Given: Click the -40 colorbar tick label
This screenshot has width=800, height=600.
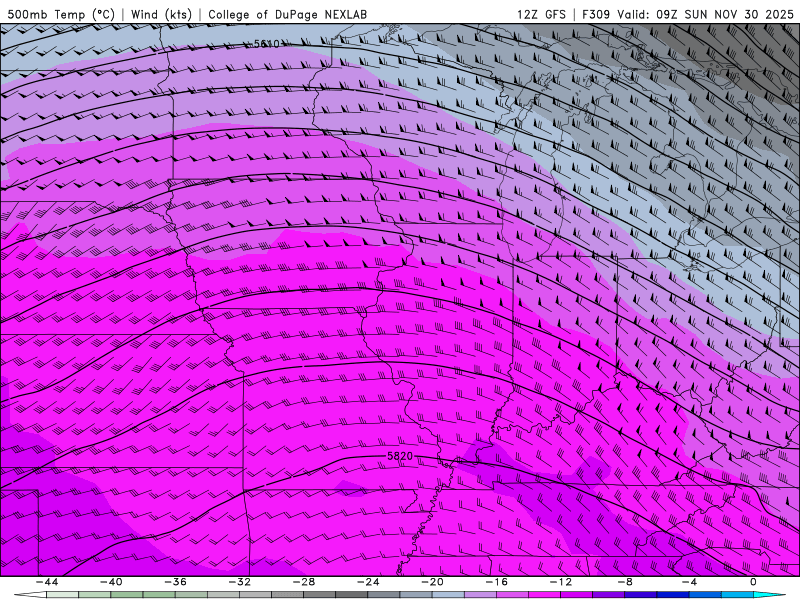Looking at the screenshot, I should tap(111, 582).
